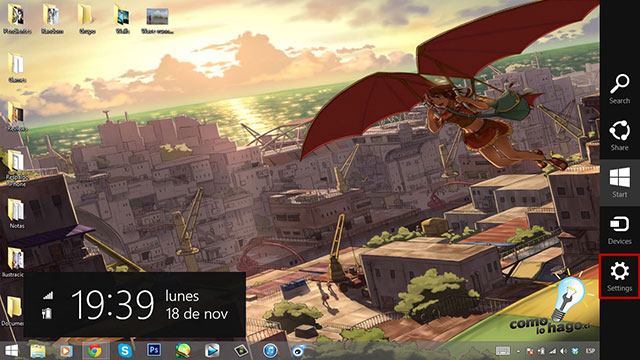Open the Search charm
The image size is (640, 360).
point(619,89)
